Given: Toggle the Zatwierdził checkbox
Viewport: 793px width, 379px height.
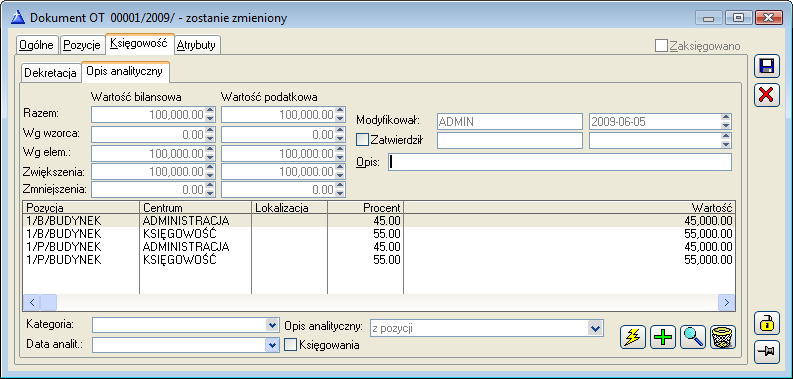Looking at the screenshot, I should pyautogui.click(x=363, y=139).
